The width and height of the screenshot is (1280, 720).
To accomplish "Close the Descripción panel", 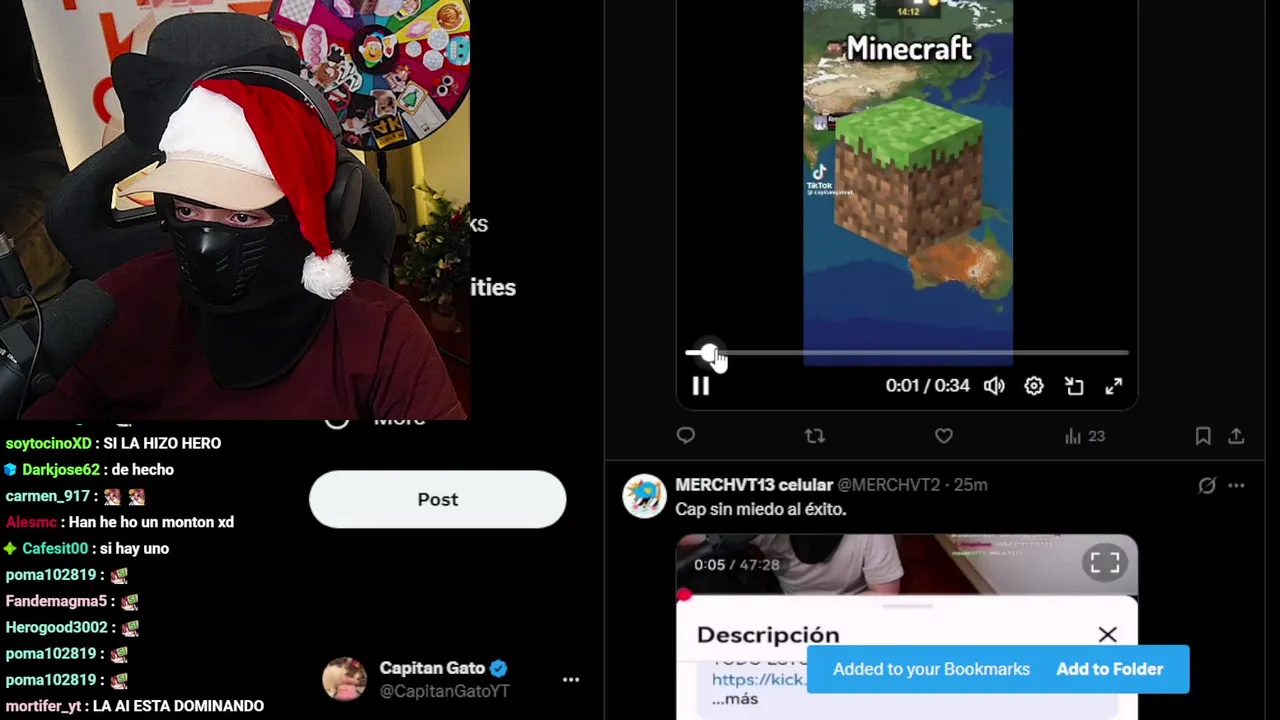I will coord(1108,635).
